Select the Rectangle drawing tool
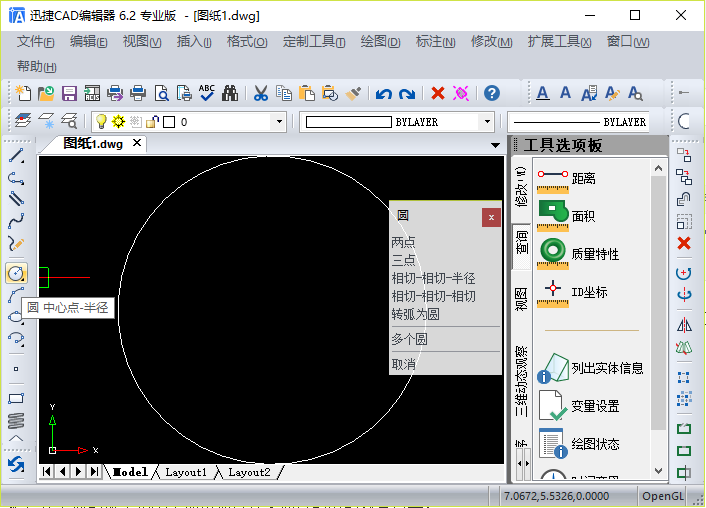This screenshot has width=706, height=508. coord(16,399)
